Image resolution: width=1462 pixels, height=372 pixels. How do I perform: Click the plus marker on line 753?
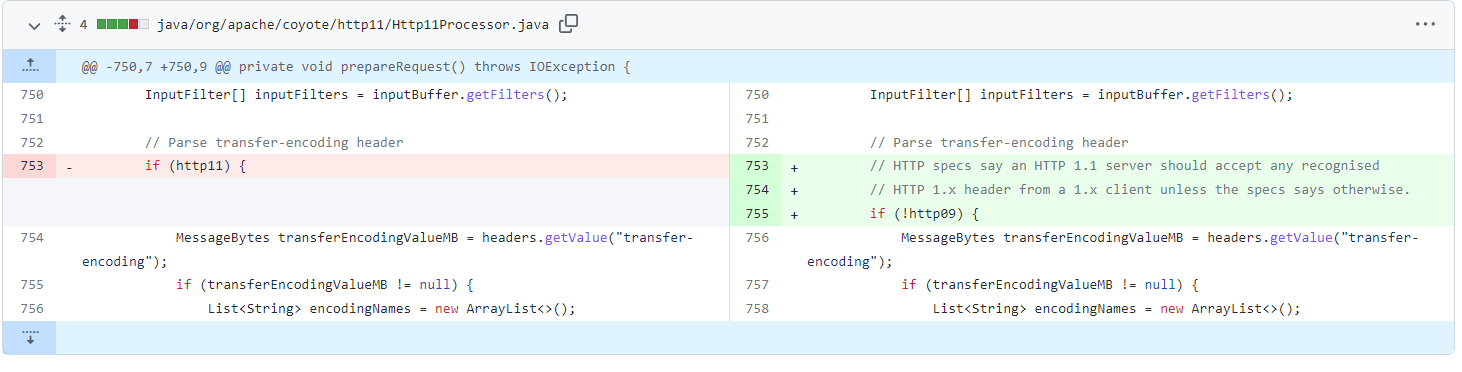(x=794, y=167)
